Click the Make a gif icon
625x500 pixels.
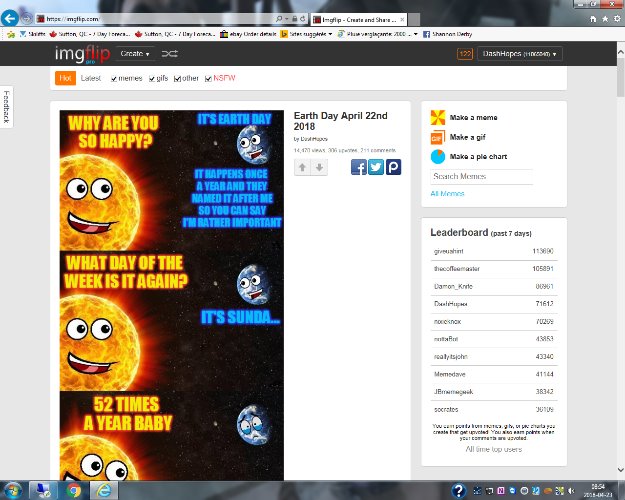point(438,137)
